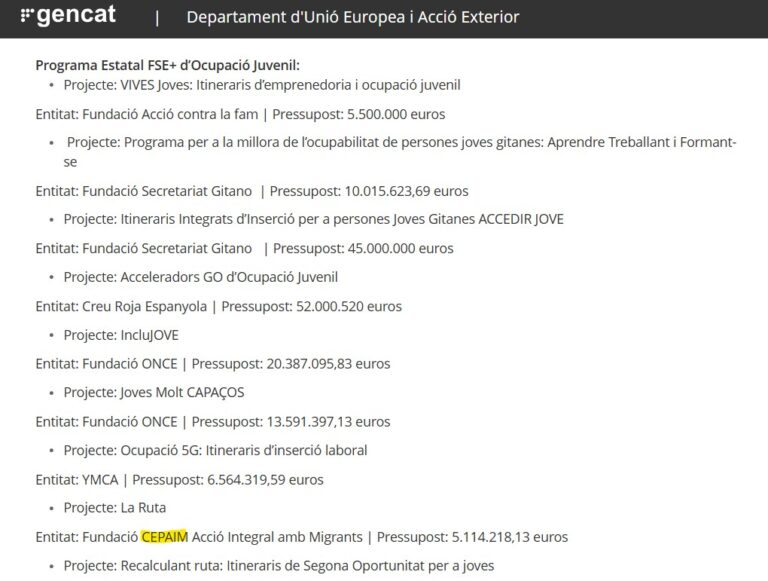The height and width of the screenshot is (581, 768).
Task: Click the Creu Roja Espanyola entity line
Action: coord(218,305)
